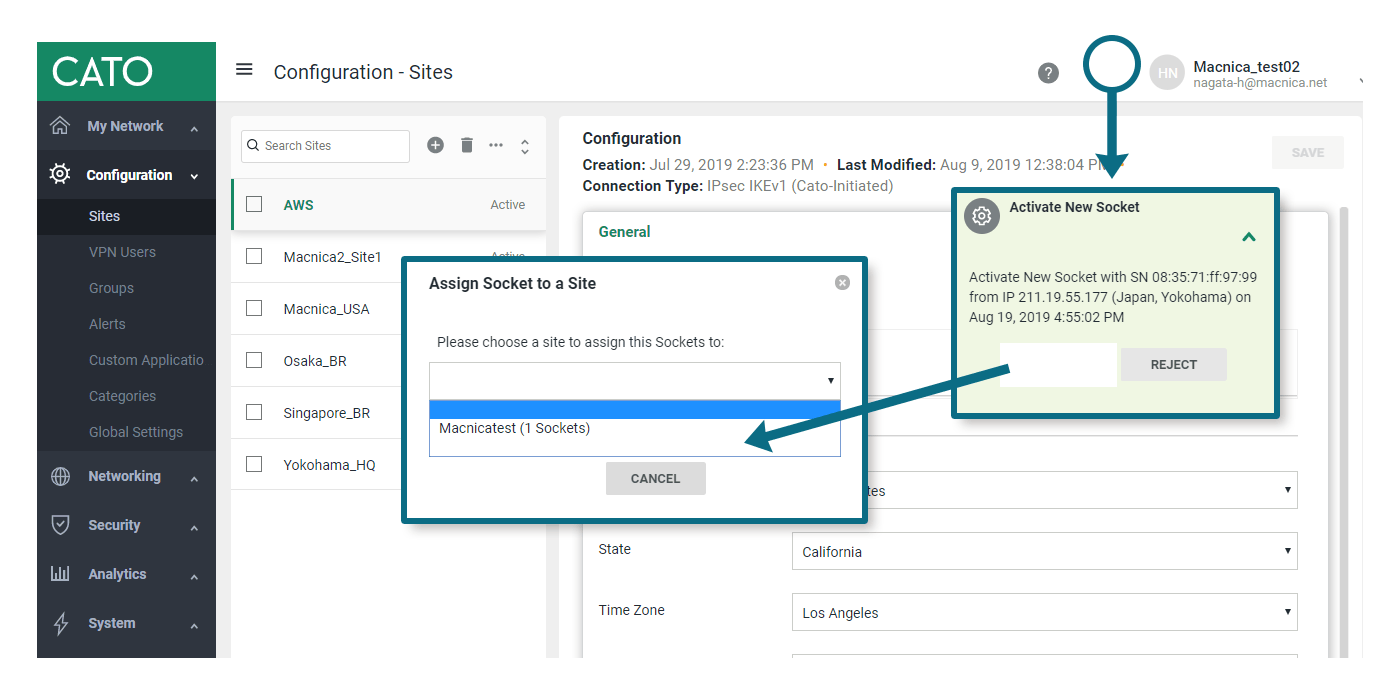Viewport: 1400px width, 700px height.
Task: Open the Sites menu item
Action: point(104,216)
